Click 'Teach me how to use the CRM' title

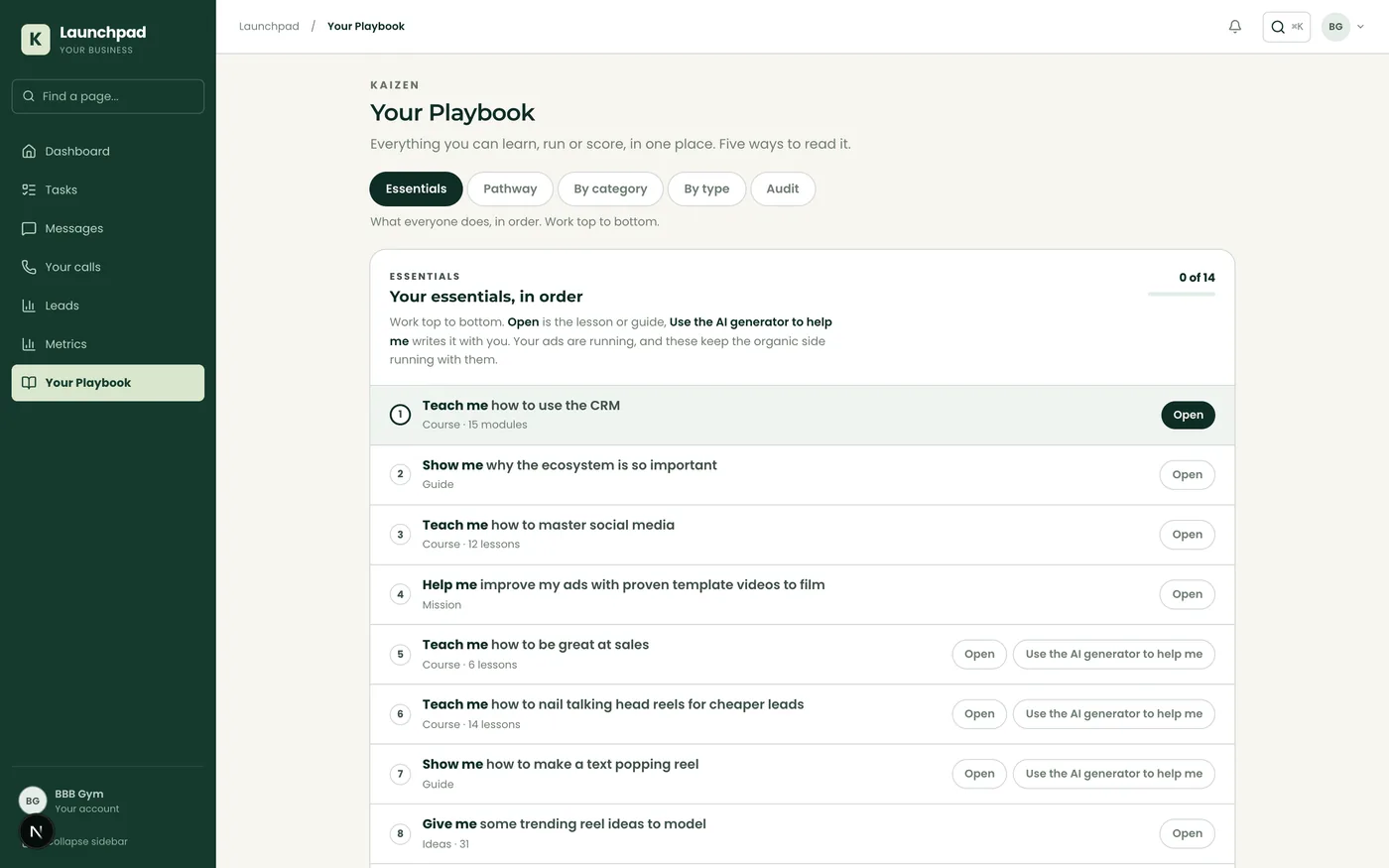click(521, 406)
